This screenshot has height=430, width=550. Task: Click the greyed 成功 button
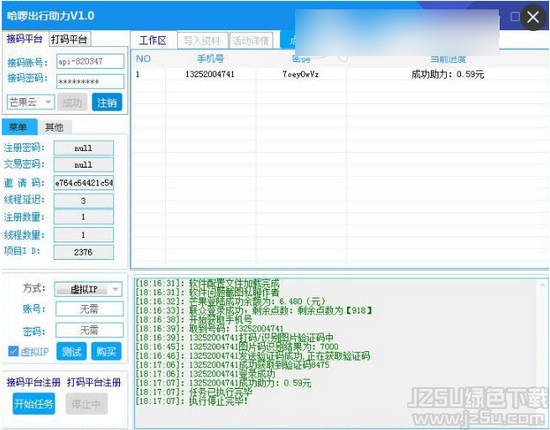tap(72, 102)
